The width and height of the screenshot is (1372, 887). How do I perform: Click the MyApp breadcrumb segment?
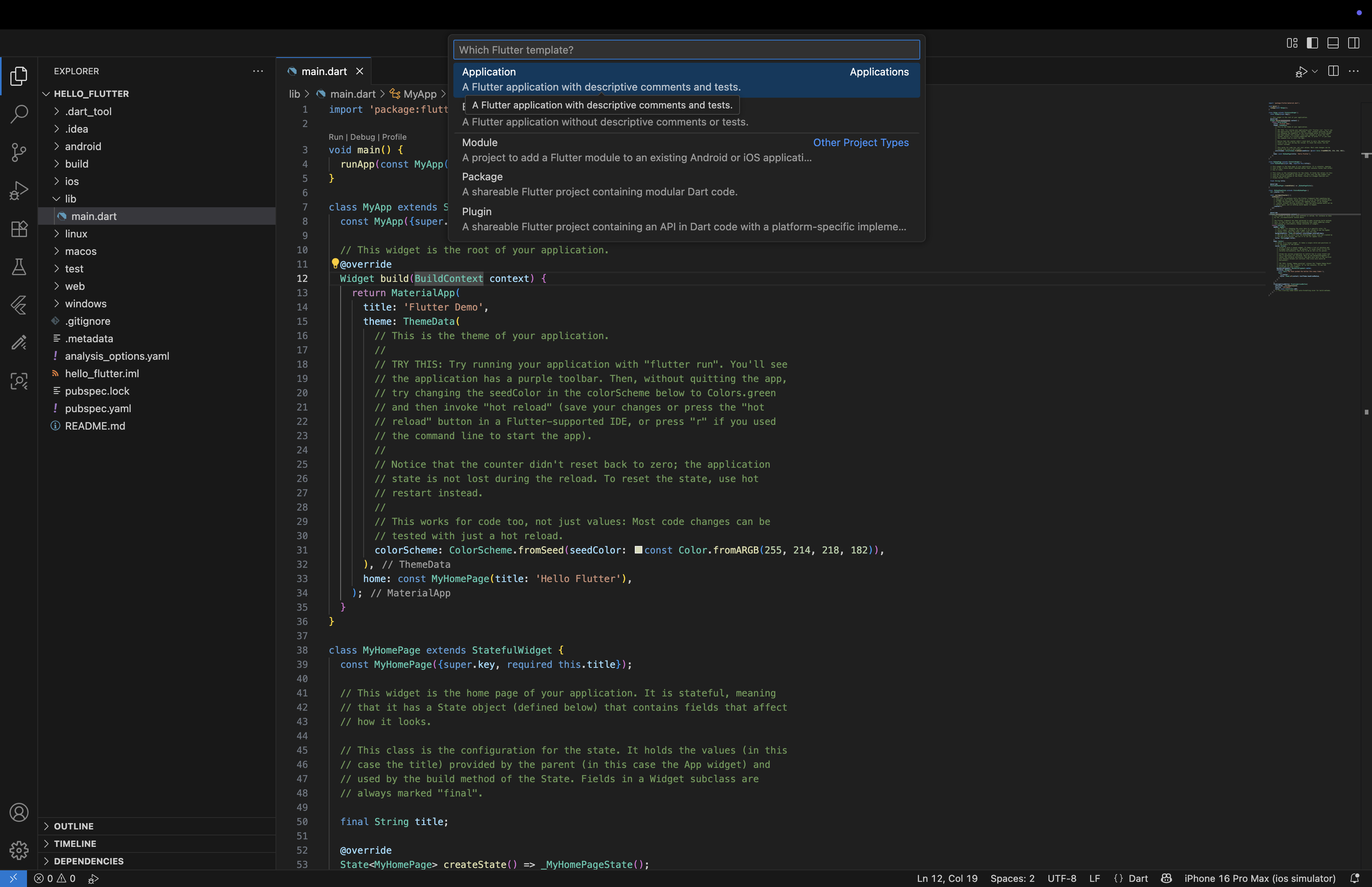[x=413, y=94]
